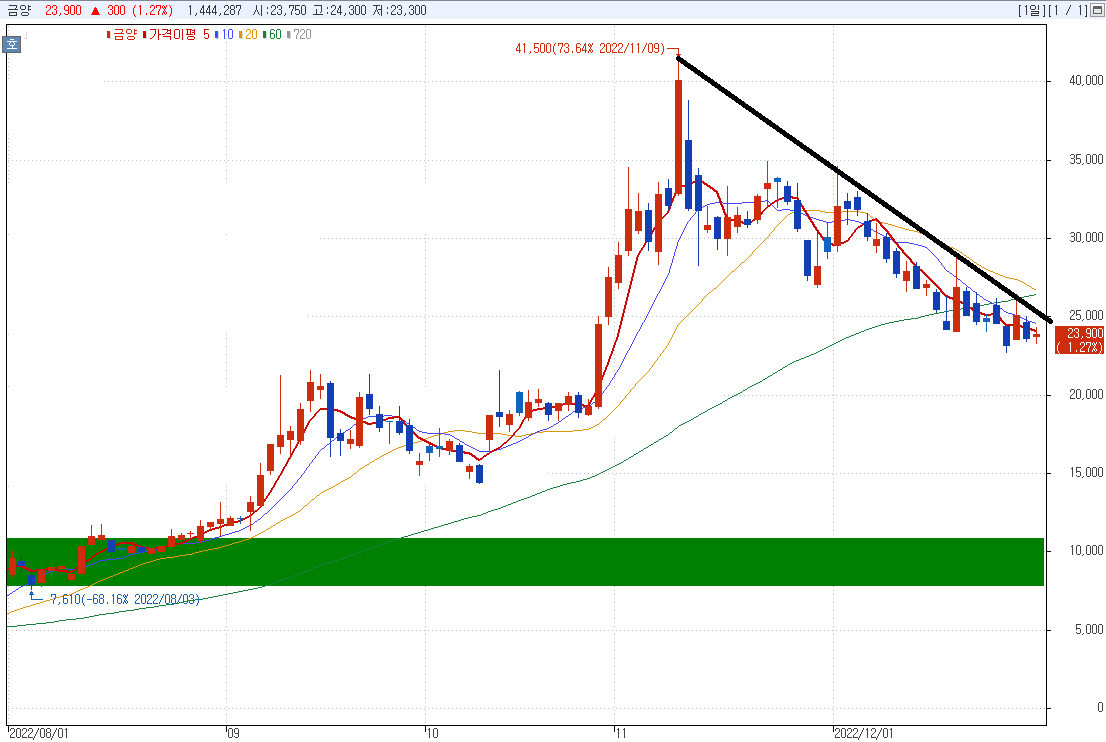Click the 금양 stock name in header
This screenshot has width=1106, height=742.
[19, 11]
